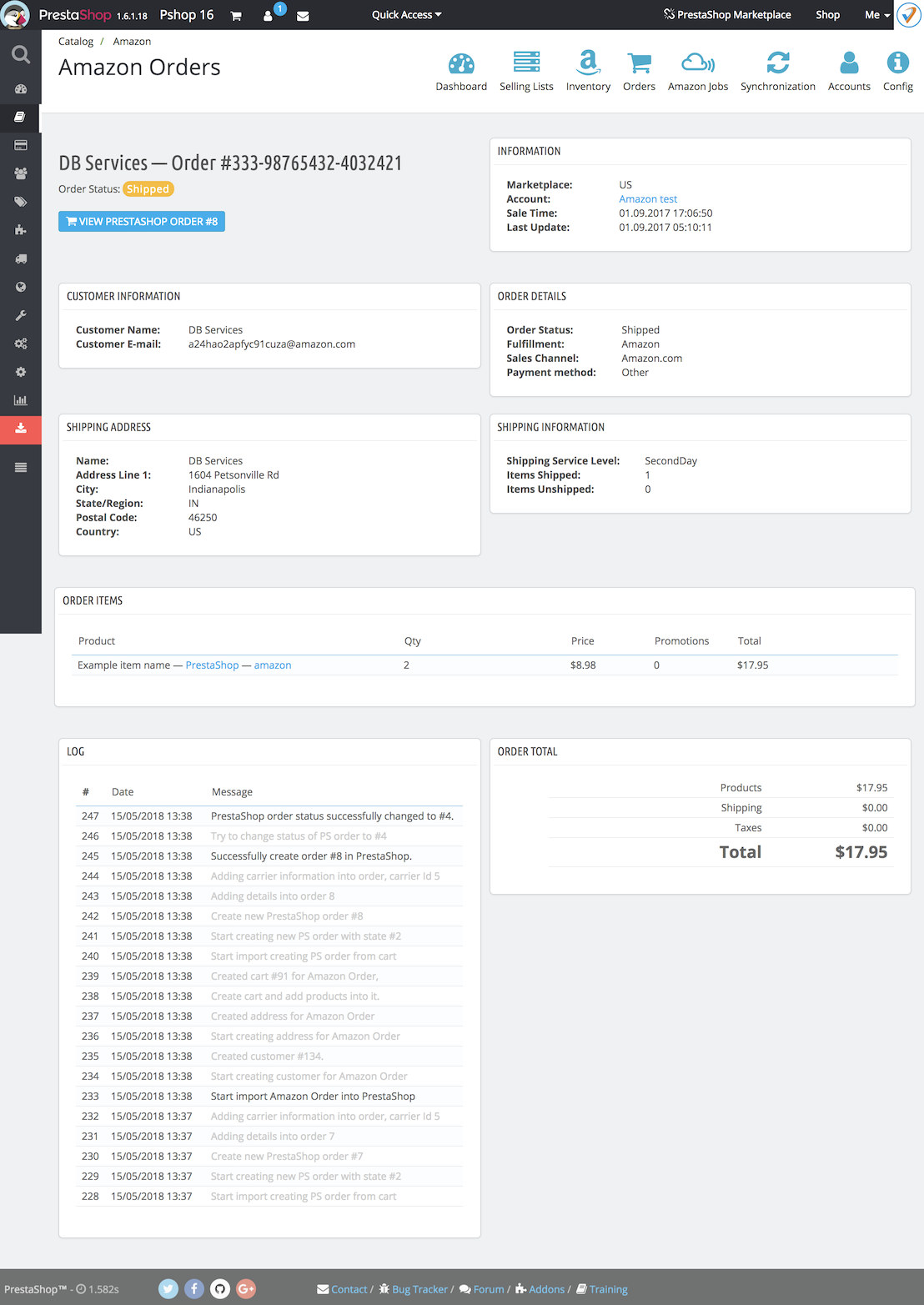Click the Sale Time value 01.09.2017 17:06:50
Image resolution: width=924 pixels, height=1305 pixels.
point(665,213)
